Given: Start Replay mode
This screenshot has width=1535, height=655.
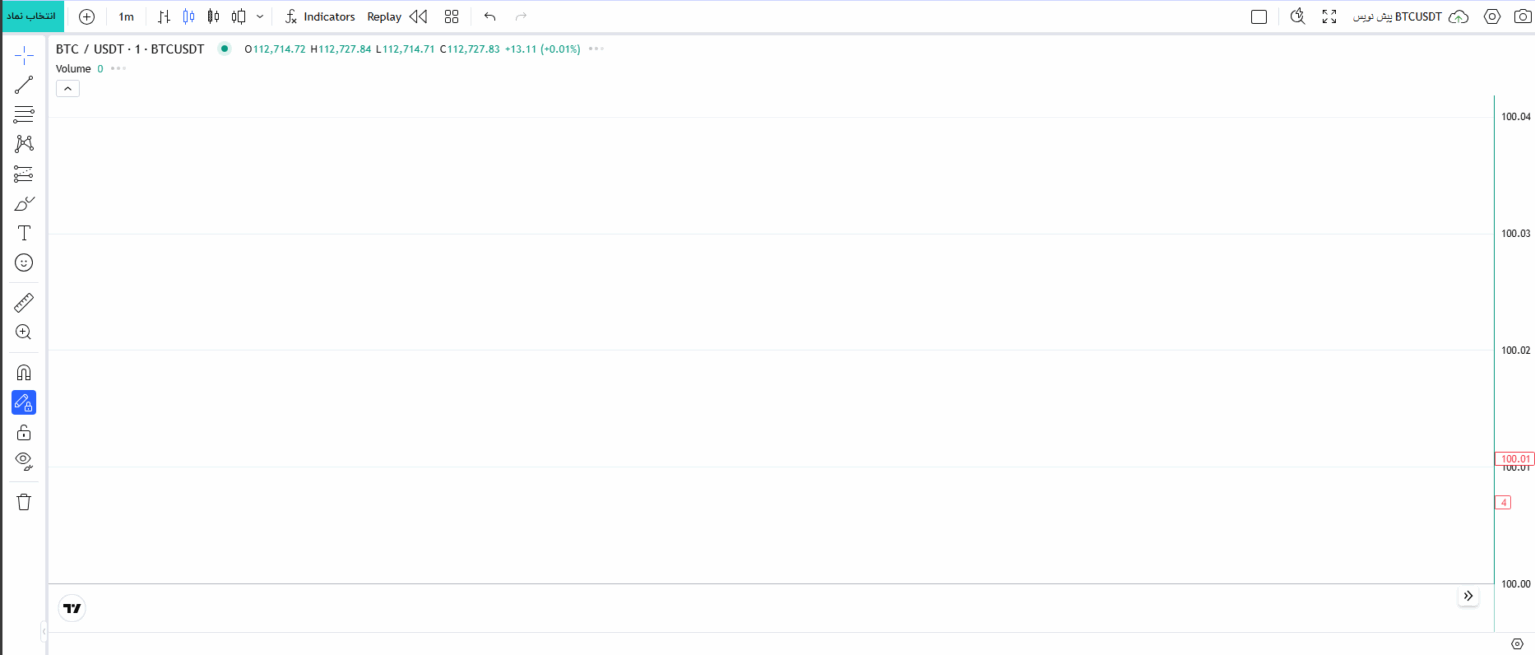Looking at the screenshot, I should 396,16.
